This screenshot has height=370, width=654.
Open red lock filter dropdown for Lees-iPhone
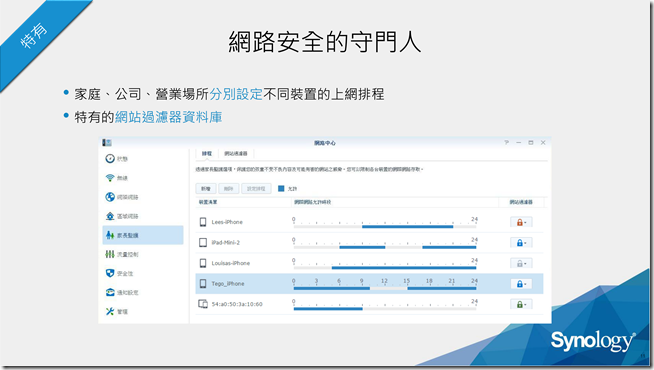[x=521, y=222]
